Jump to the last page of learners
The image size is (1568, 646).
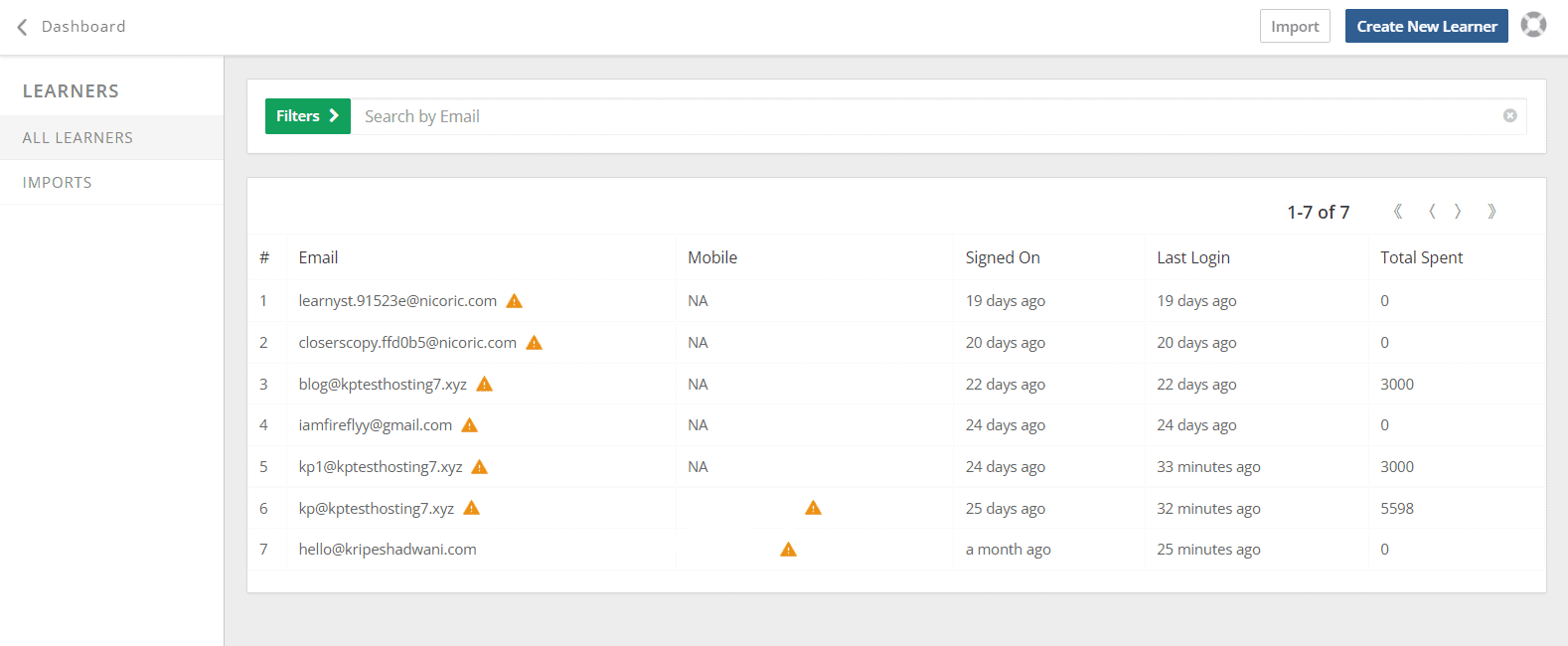1491,212
